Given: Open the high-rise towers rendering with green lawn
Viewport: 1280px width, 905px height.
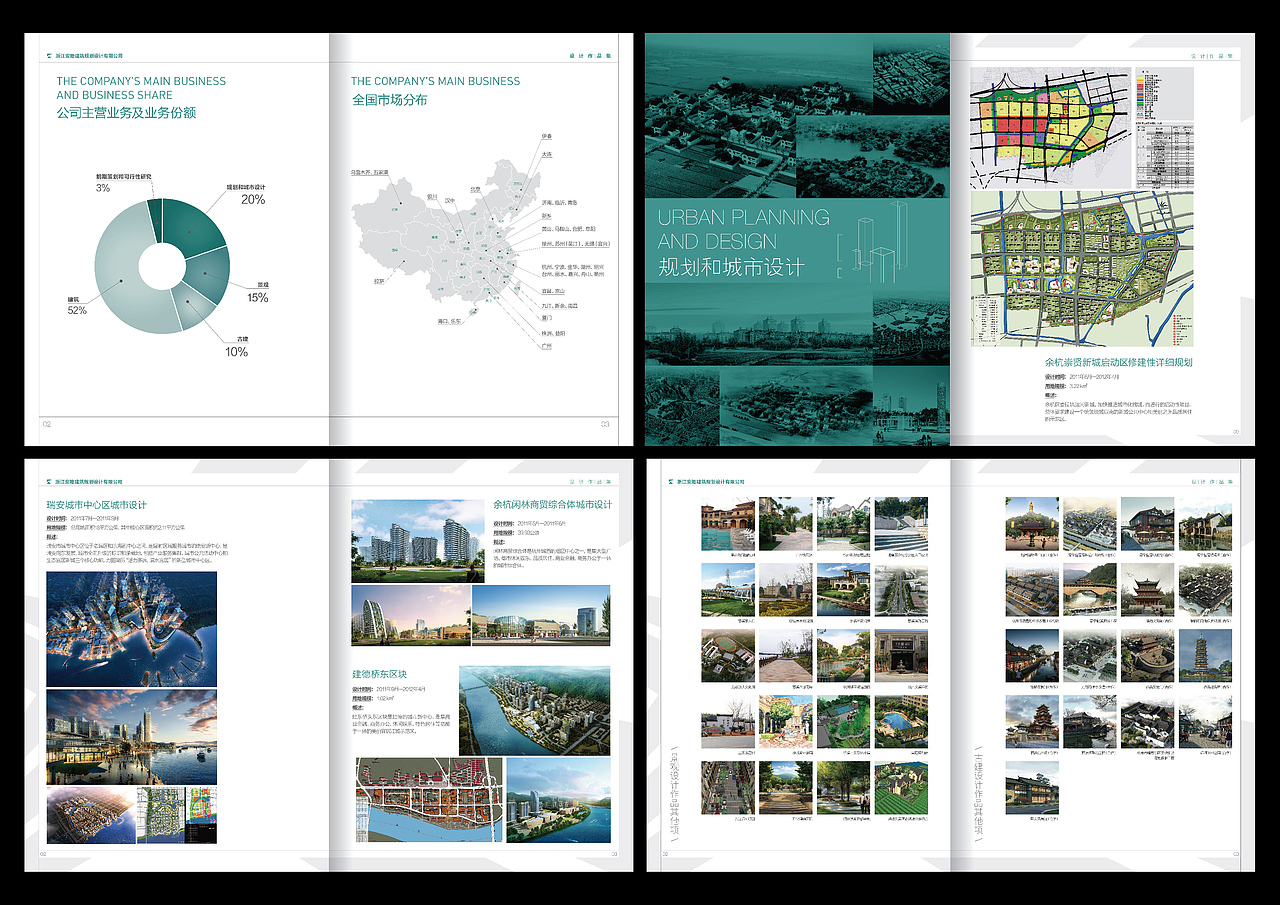Looking at the screenshot, I should (418, 541).
